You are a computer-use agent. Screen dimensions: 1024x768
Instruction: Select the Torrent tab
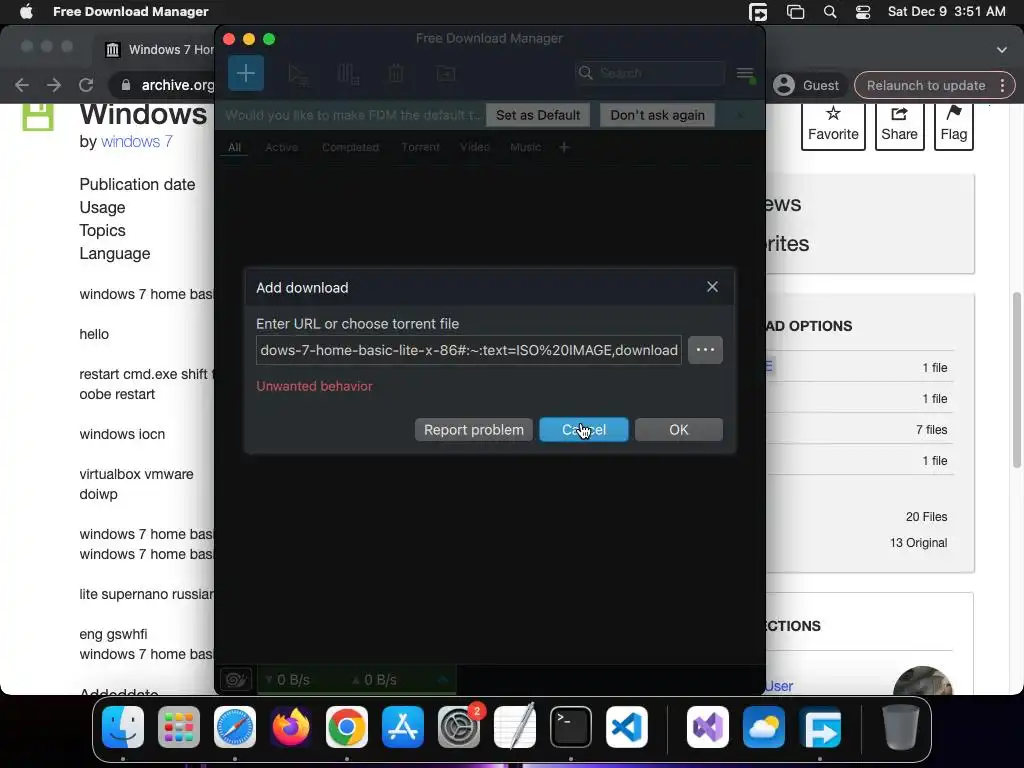pos(420,148)
